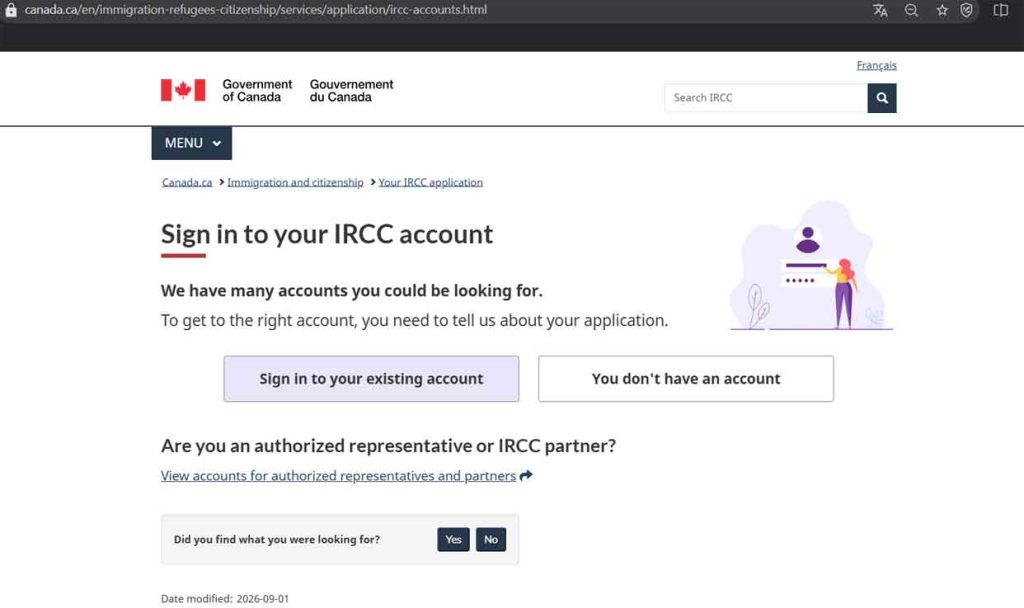Open the browser translate page icon
This screenshot has width=1024, height=608.
880,10
